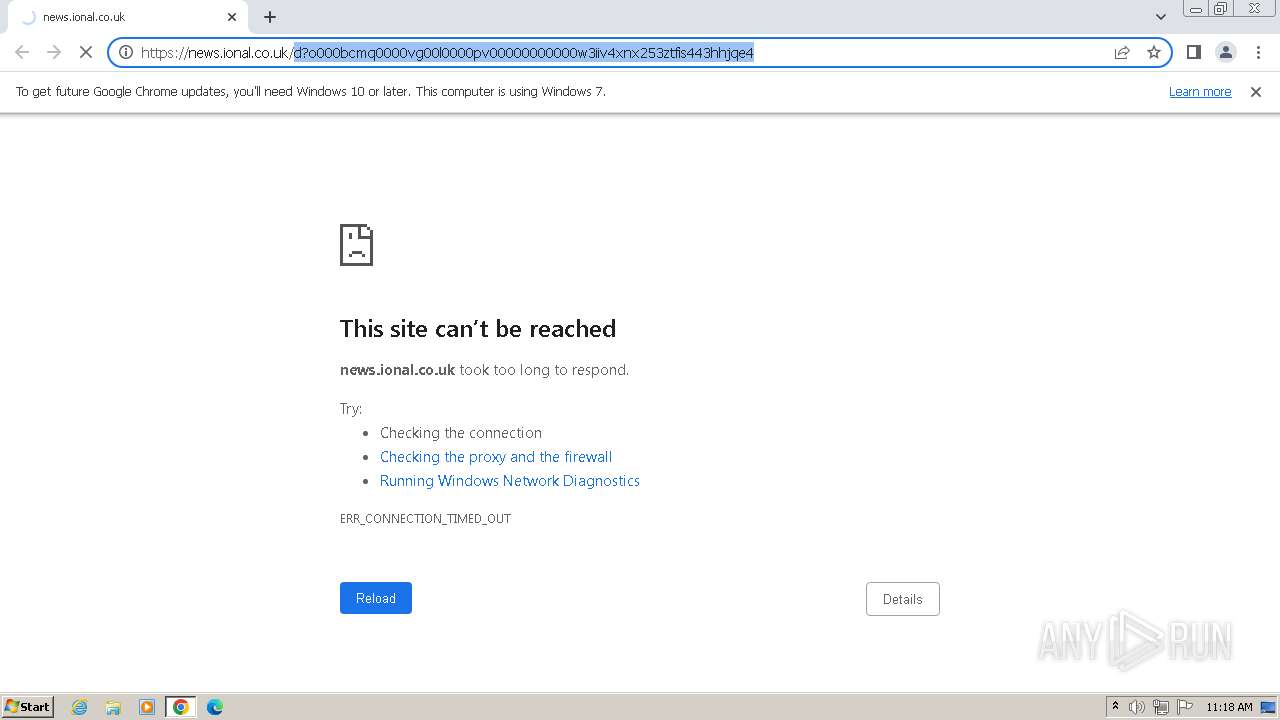The image size is (1280, 720).
Task: Click the sad page error icon
Action: pos(357,245)
